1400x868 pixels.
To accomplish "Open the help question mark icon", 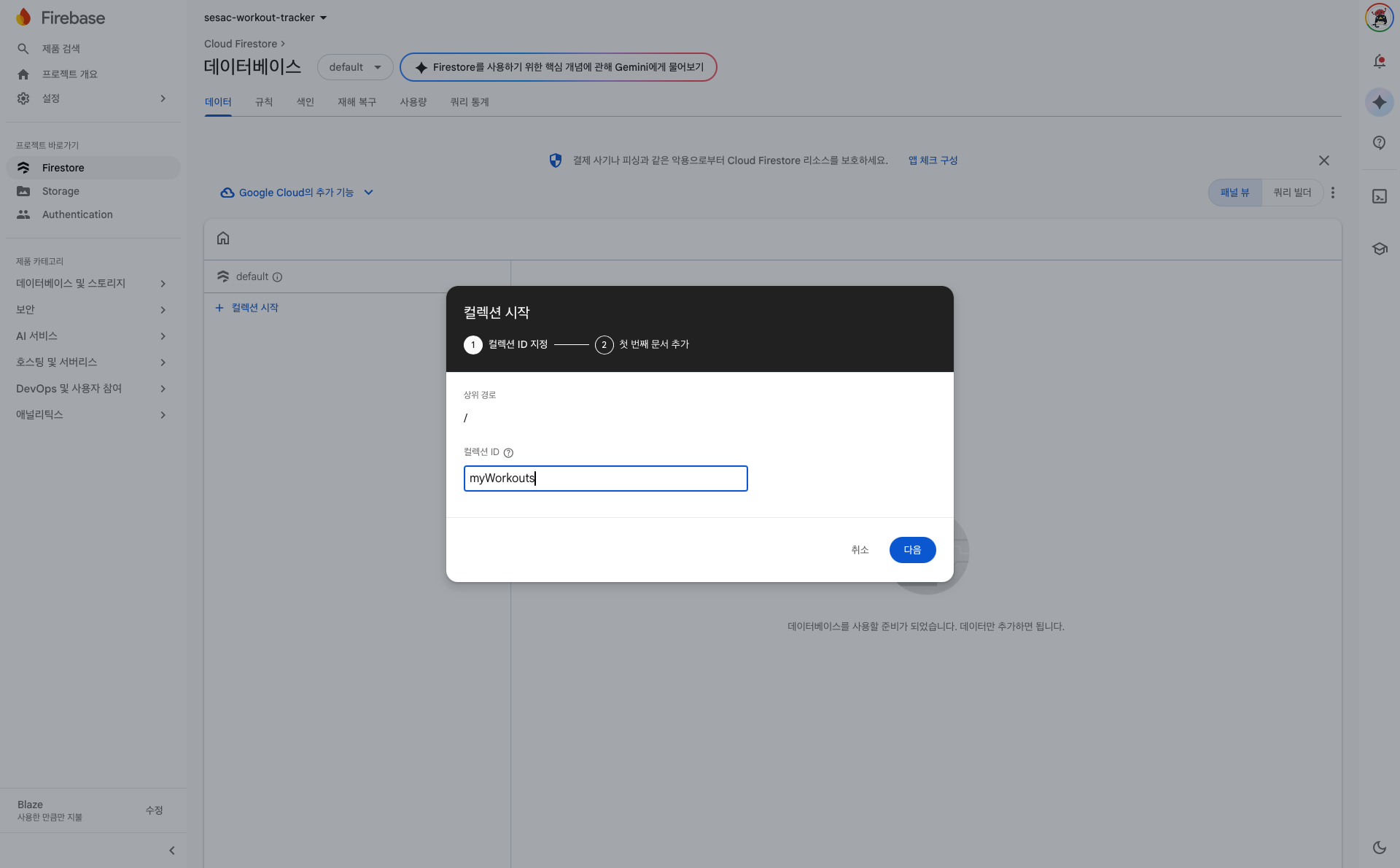I will click(1379, 143).
